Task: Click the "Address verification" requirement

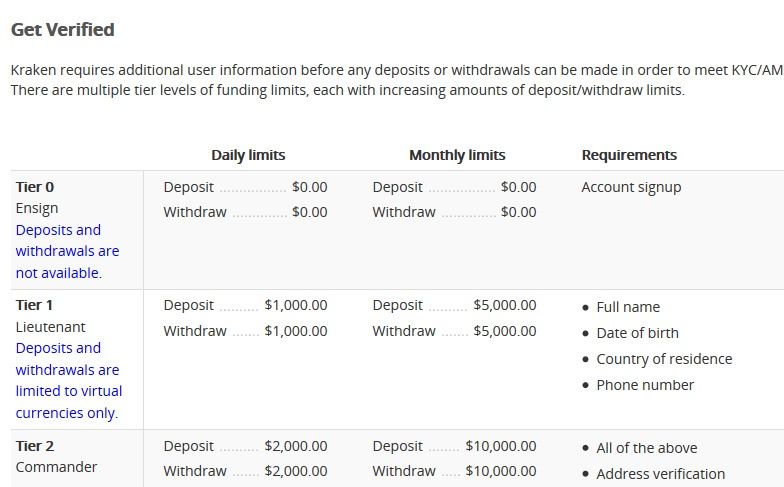Action: tap(660, 474)
